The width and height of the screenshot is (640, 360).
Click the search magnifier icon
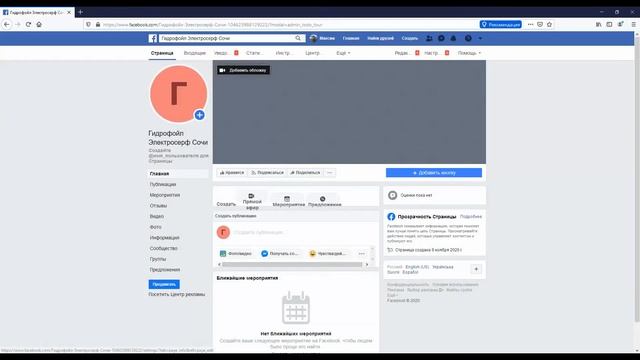298,38
